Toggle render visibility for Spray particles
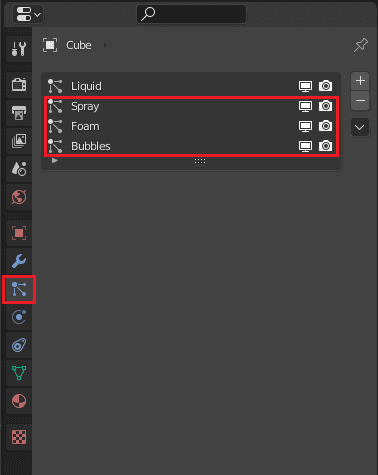378x475 pixels. [325, 106]
